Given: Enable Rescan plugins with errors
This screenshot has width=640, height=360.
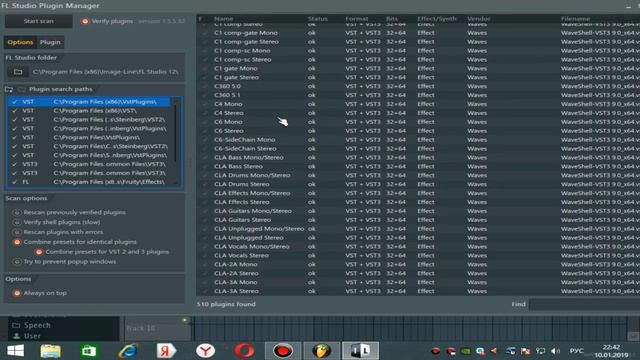Looking at the screenshot, I should pos(17,232).
